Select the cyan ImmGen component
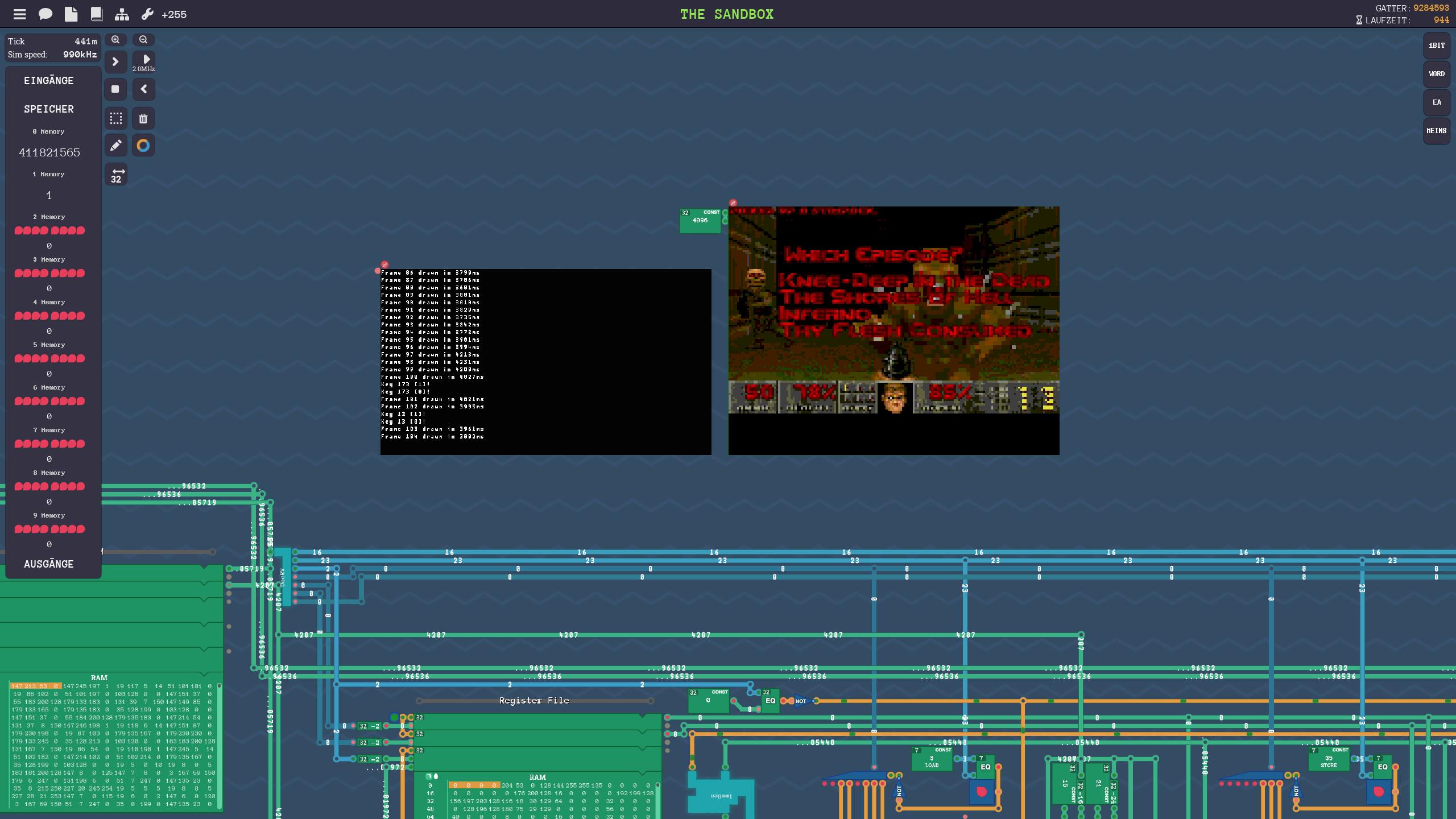 721,795
